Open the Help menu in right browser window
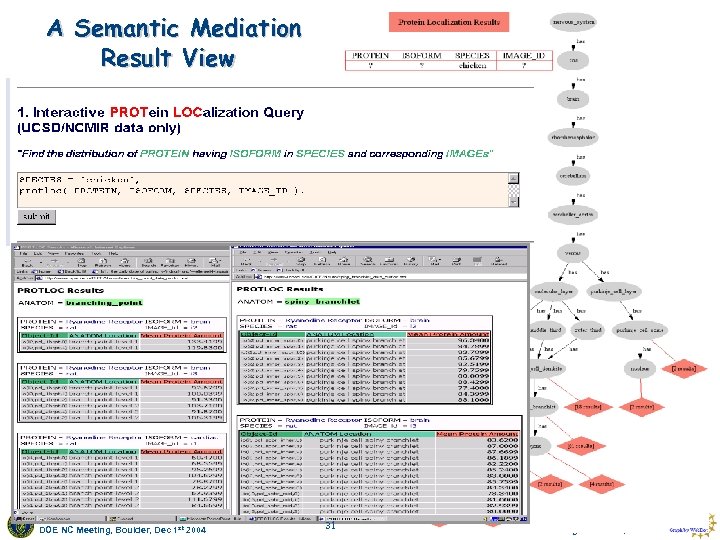 point(331,252)
